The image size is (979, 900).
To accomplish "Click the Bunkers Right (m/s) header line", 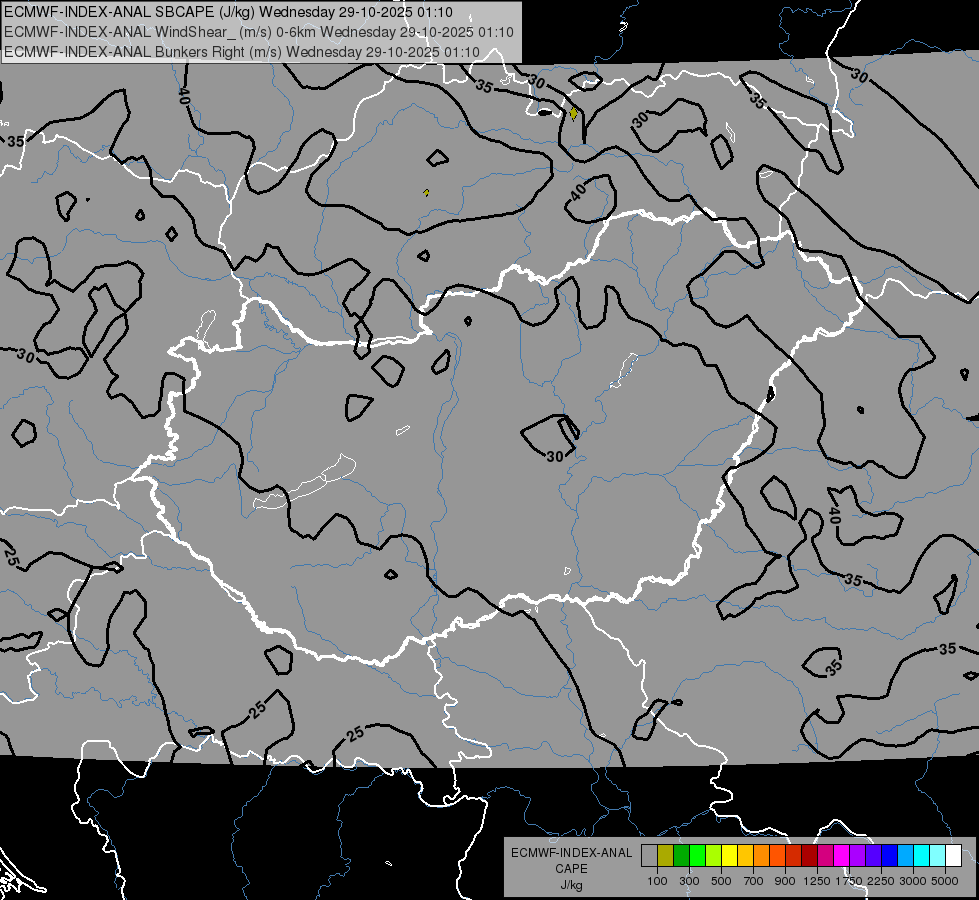I will coord(242,52).
